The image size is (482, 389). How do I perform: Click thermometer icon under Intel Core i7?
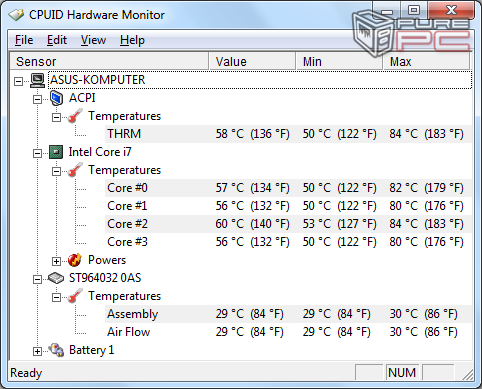click(x=75, y=170)
